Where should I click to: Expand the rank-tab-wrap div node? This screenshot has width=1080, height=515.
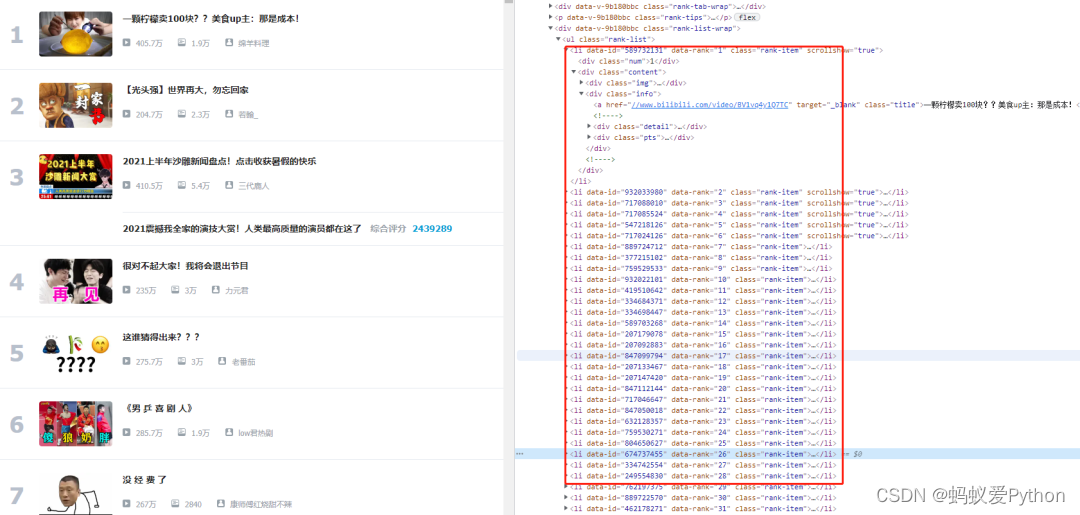coord(550,6)
